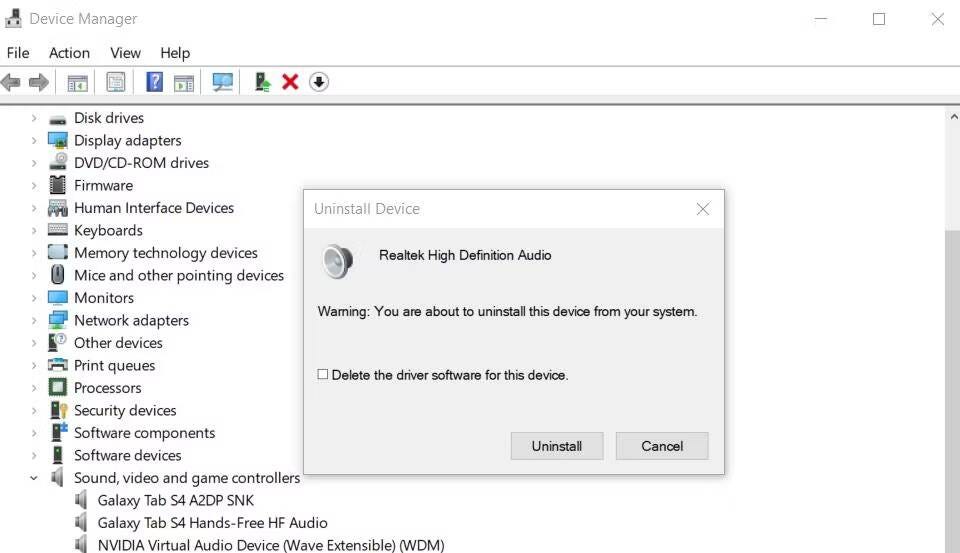Click the Security devices key icon
Screen dimensions: 960x553
point(58,410)
